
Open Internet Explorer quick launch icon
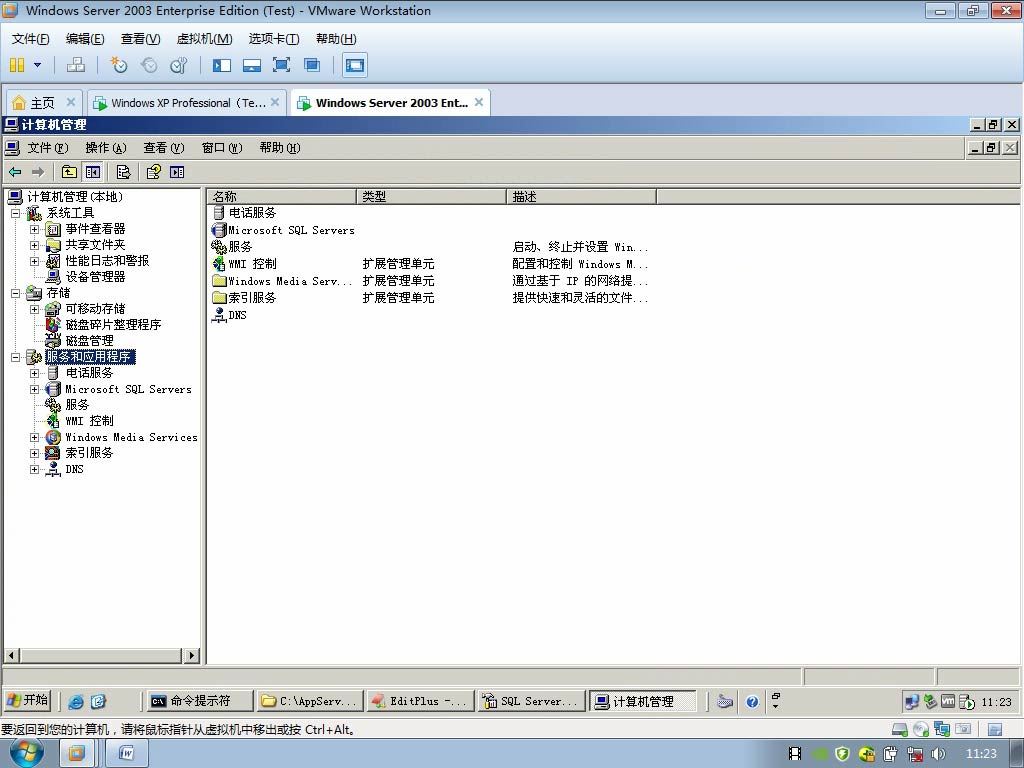(x=76, y=701)
